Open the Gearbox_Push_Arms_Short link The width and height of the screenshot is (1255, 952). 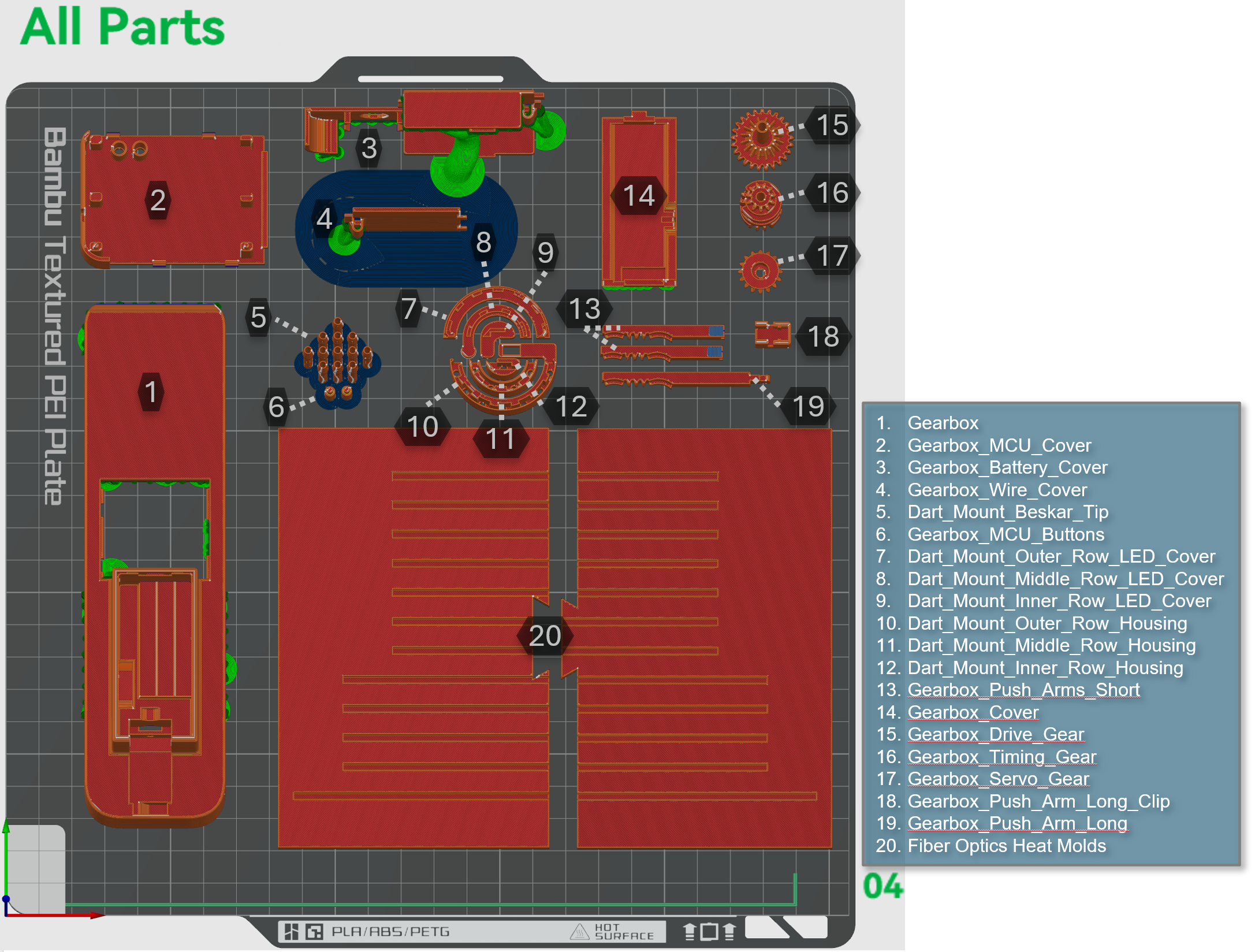pos(1023,690)
